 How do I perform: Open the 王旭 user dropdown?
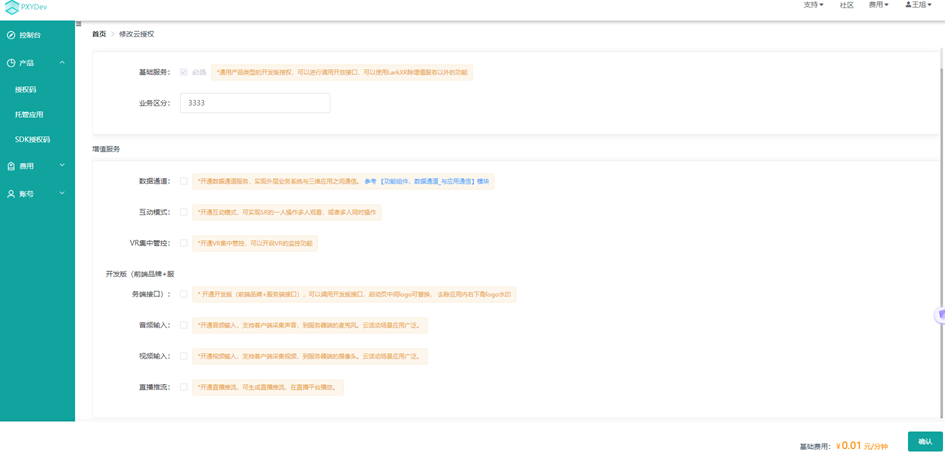[x=918, y=4]
